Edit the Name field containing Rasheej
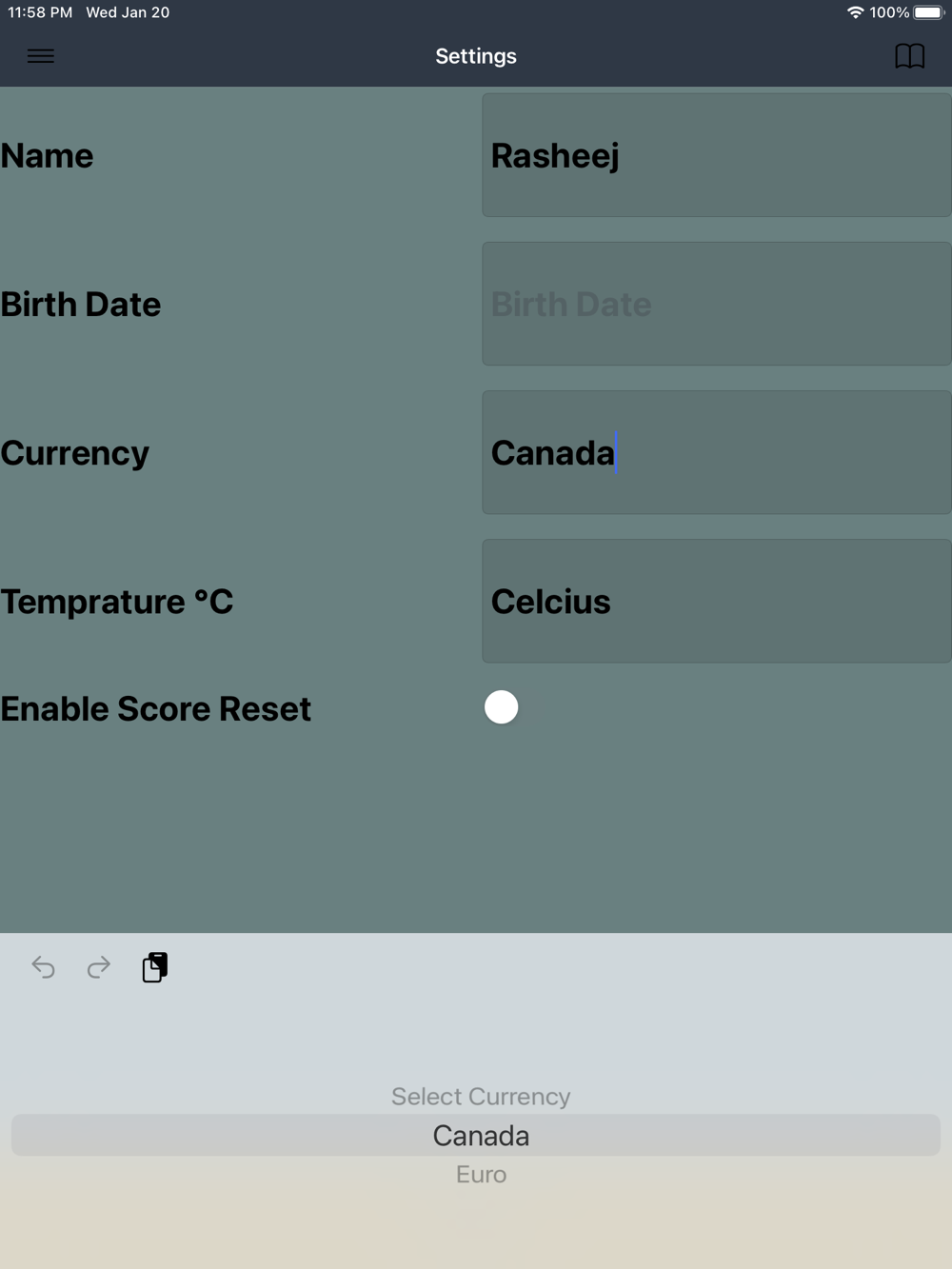 [x=717, y=155]
